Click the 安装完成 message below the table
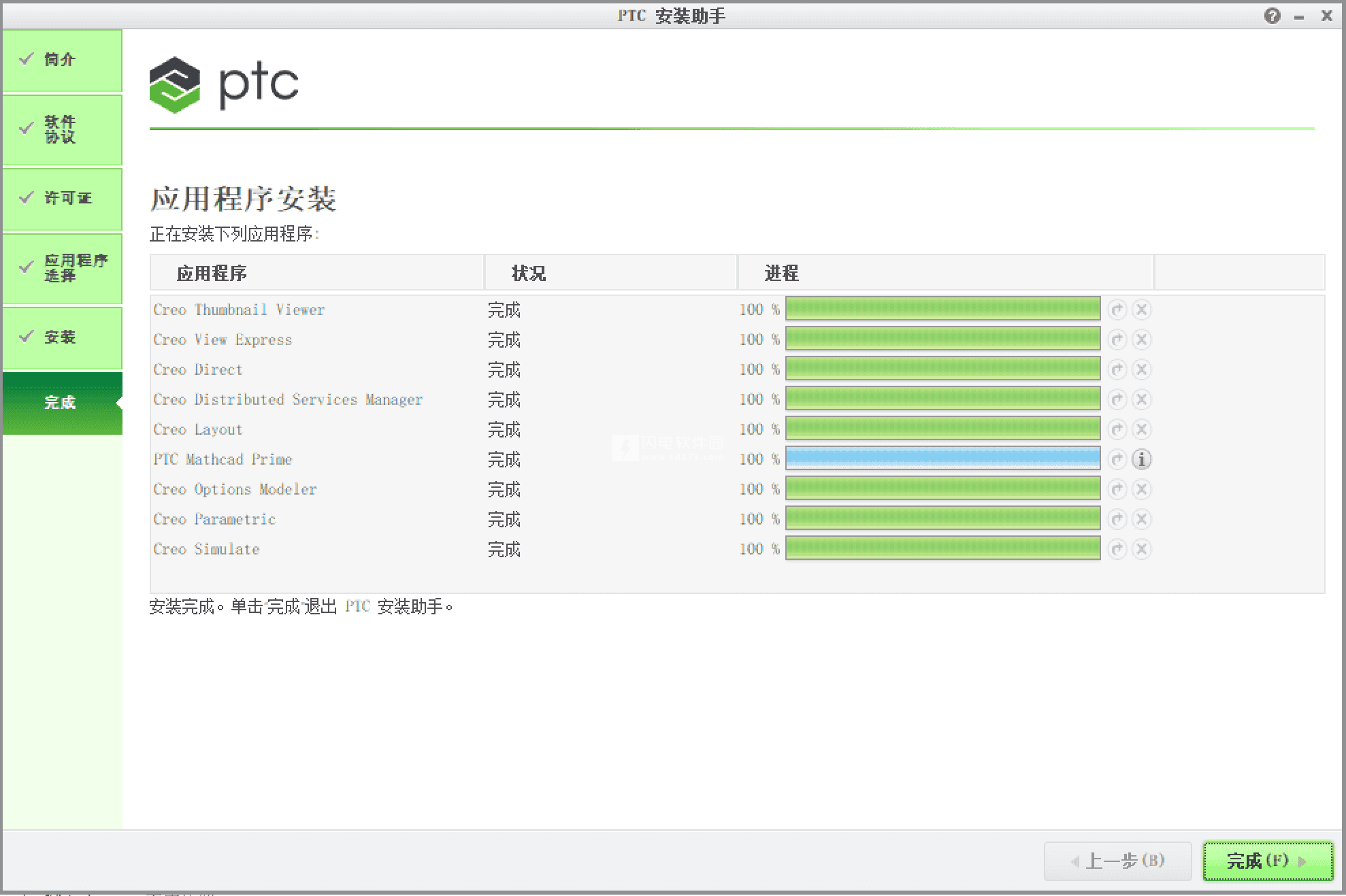This screenshot has height=896, width=1346. click(x=301, y=606)
